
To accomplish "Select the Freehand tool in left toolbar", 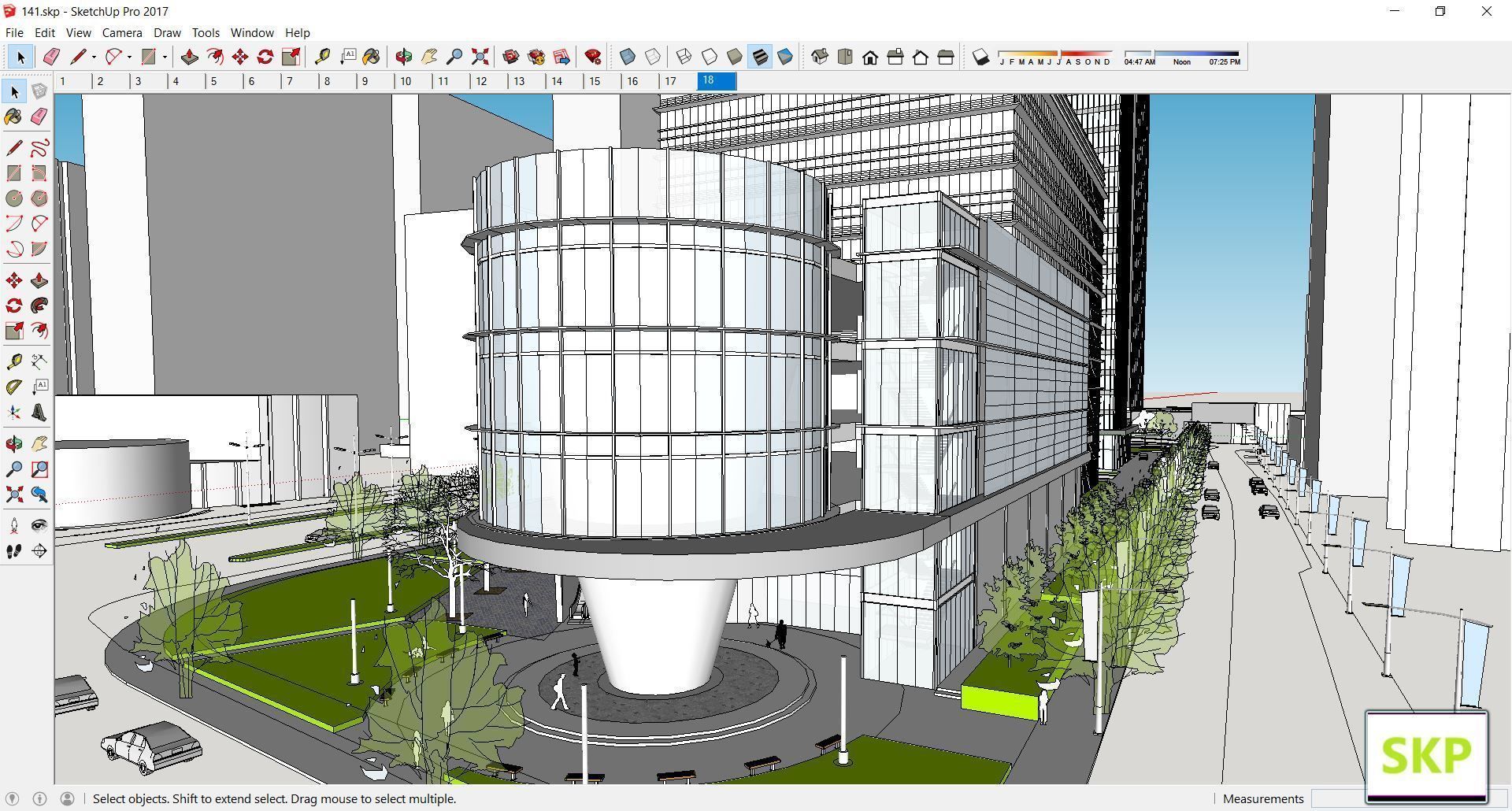I will [39, 148].
